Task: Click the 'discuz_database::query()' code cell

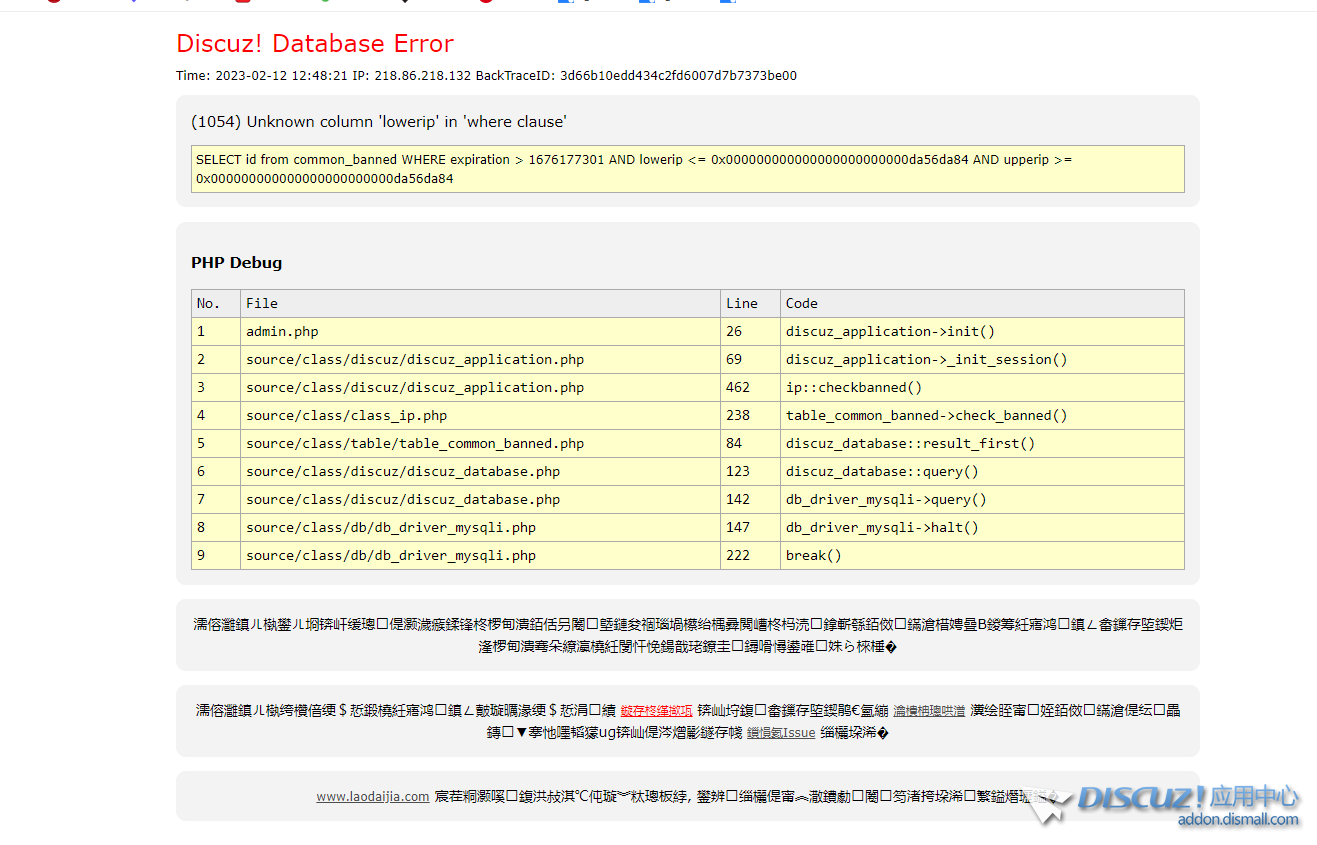Action: [x=982, y=471]
